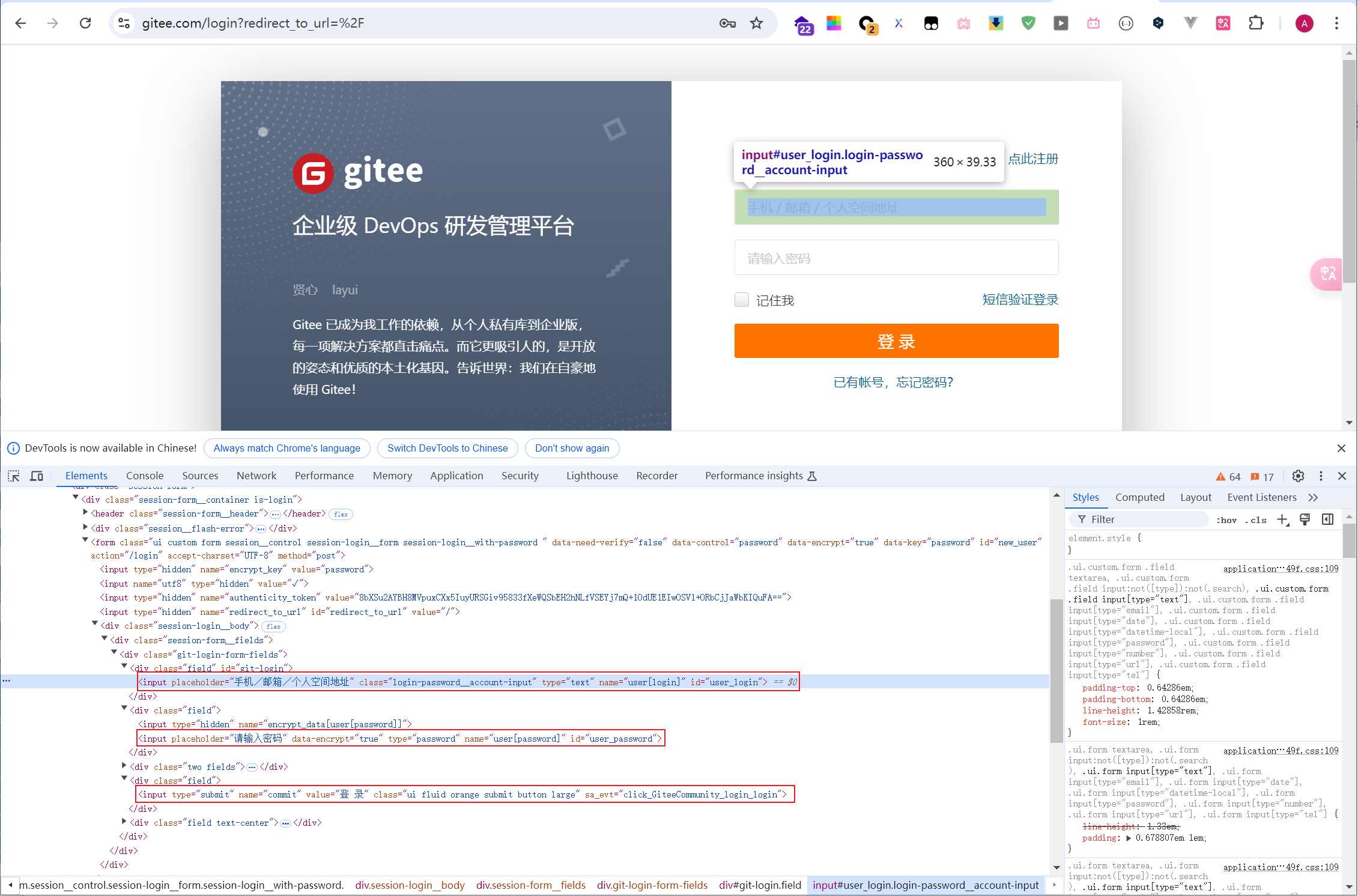Open DevTools settings gear
The height and width of the screenshot is (896, 1358).
[x=1298, y=476]
